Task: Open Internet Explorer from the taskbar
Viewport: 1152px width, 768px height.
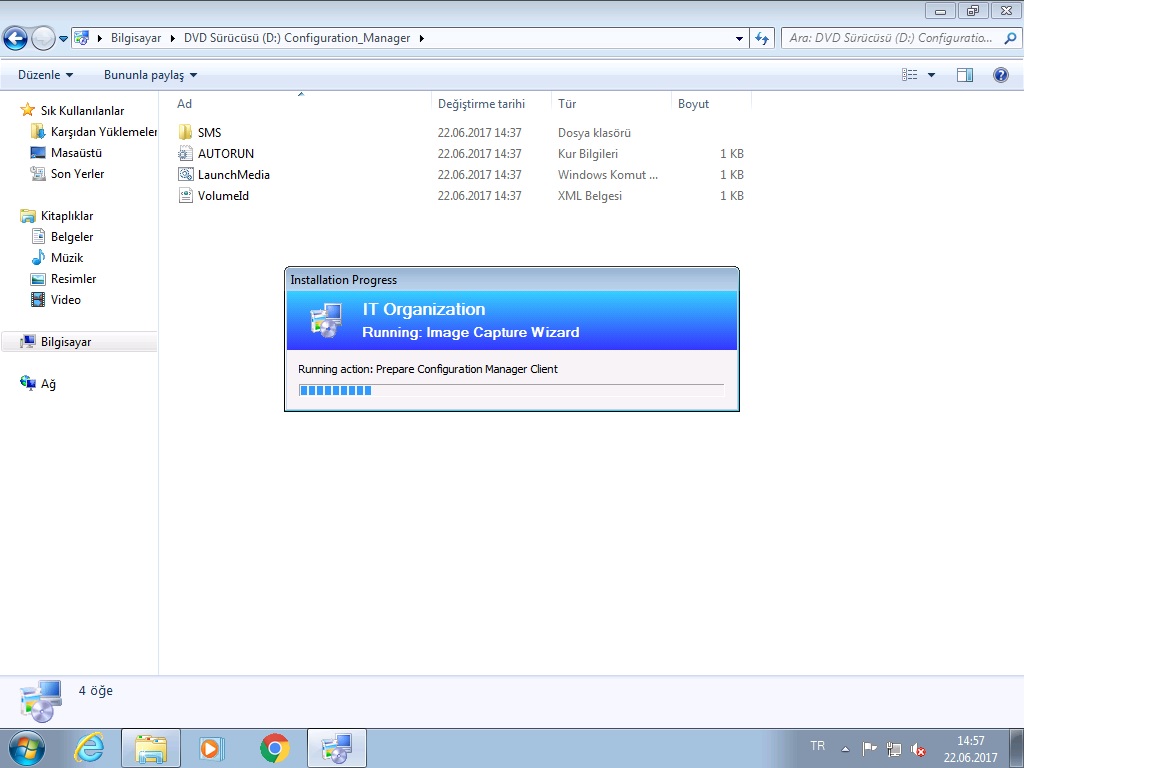Action: (x=89, y=747)
